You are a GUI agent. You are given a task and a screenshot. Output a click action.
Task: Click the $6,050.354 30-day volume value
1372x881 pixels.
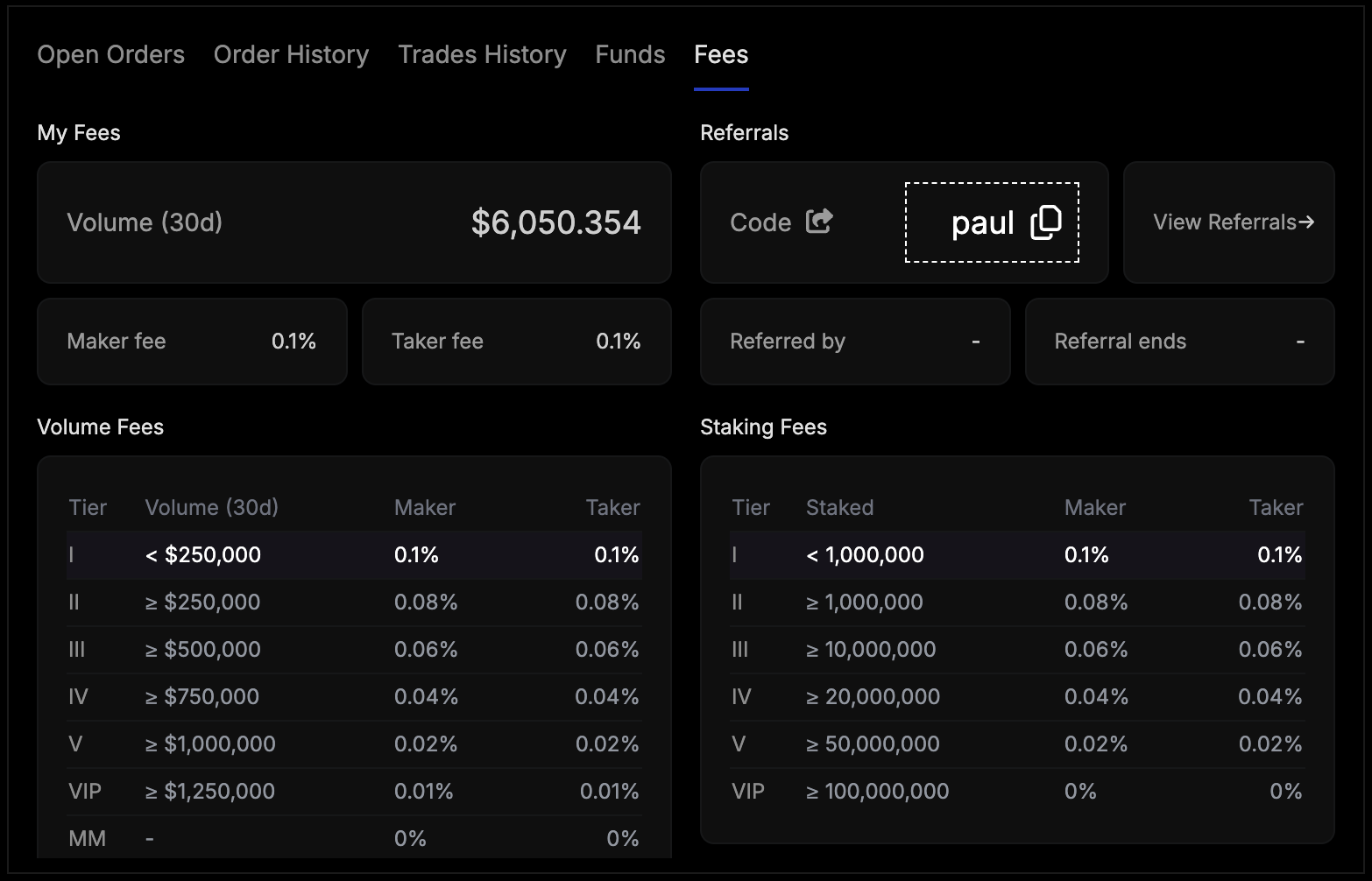(555, 222)
